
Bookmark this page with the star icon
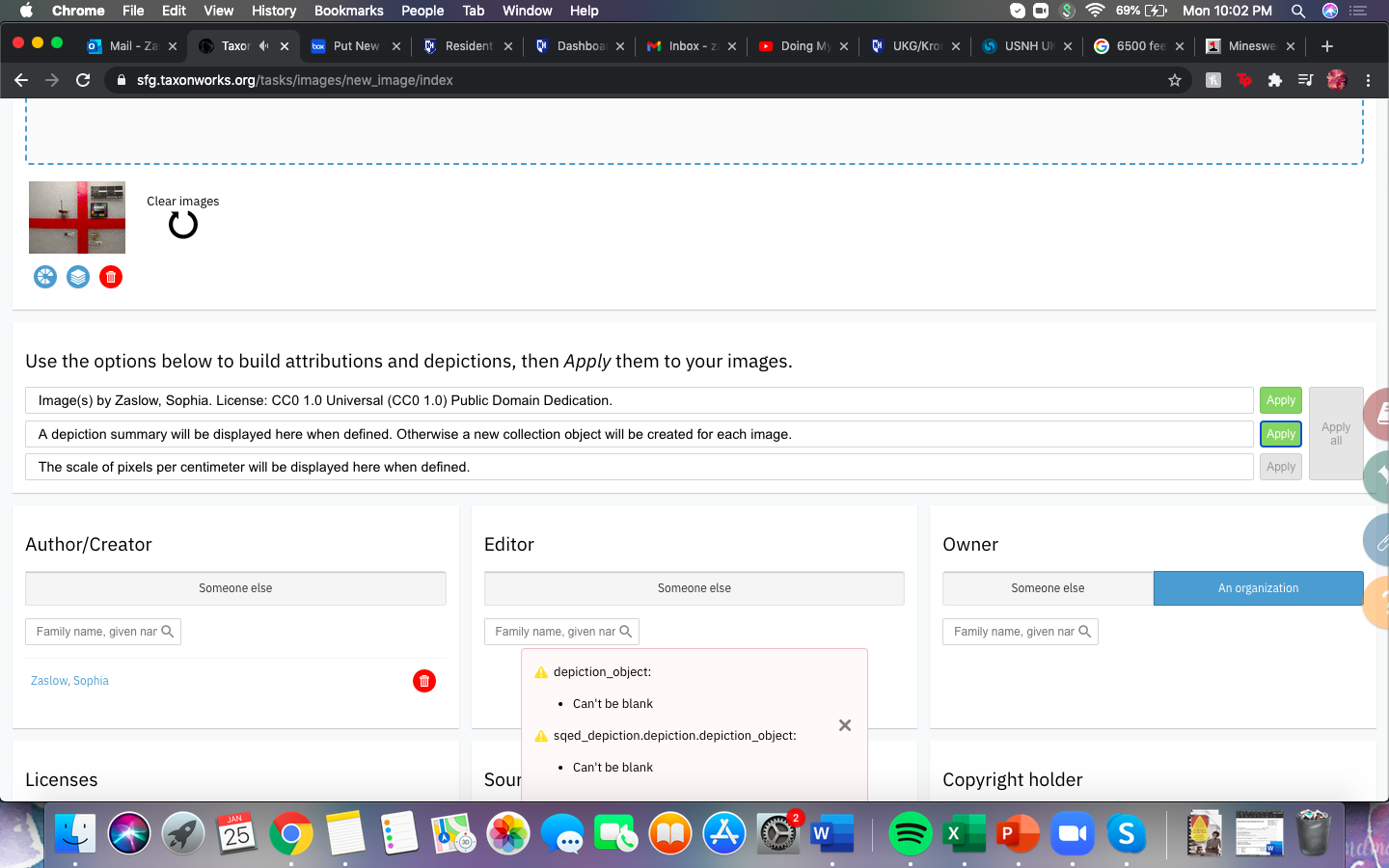pos(1175,80)
